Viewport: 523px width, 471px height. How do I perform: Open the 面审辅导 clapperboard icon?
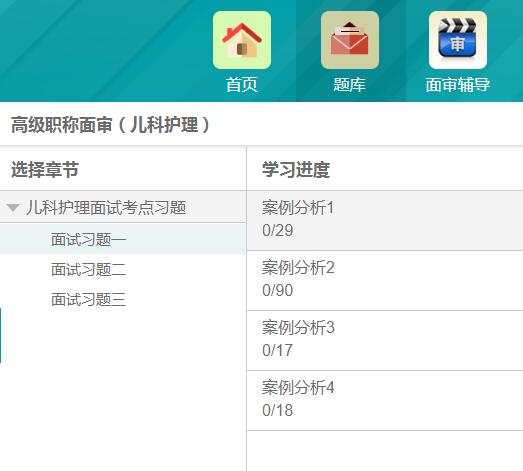458,40
